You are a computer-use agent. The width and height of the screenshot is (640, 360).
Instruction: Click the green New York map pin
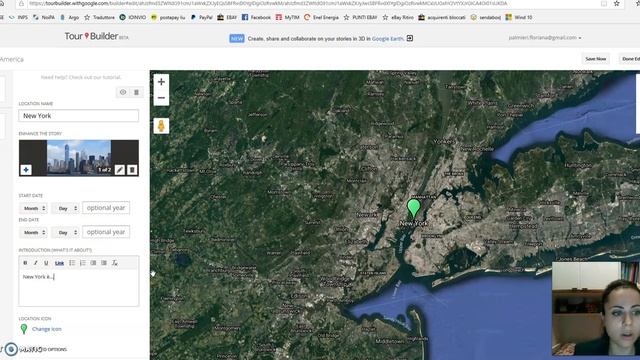[413, 208]
